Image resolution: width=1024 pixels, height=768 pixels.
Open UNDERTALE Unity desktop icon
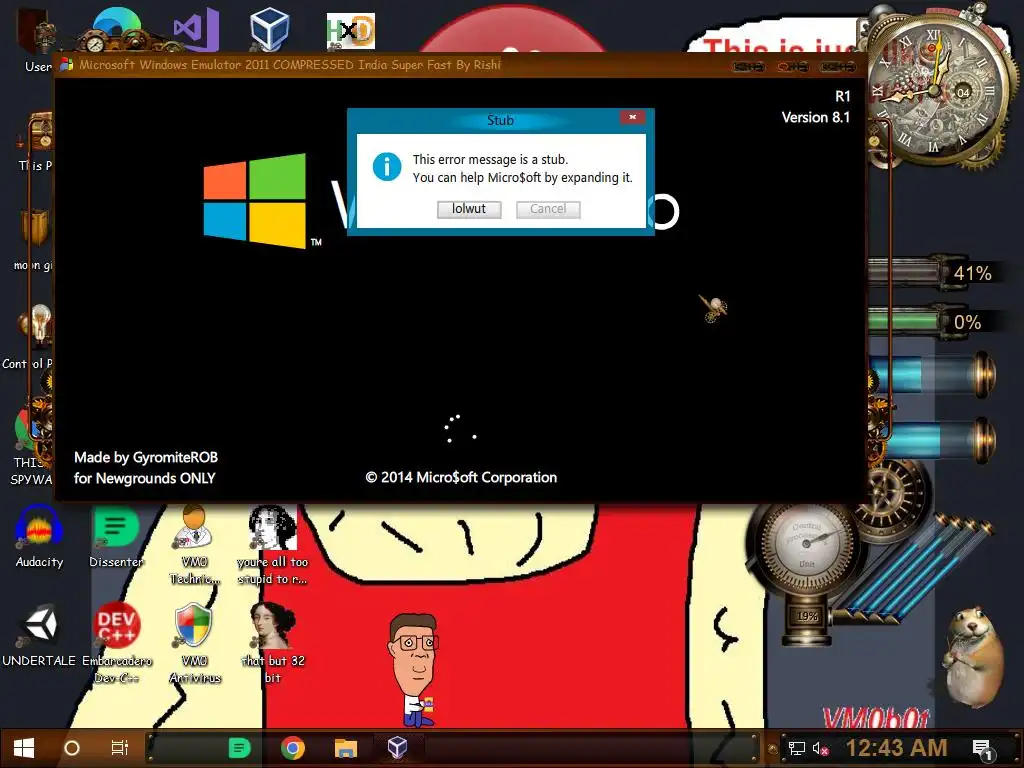click(39, 635)
